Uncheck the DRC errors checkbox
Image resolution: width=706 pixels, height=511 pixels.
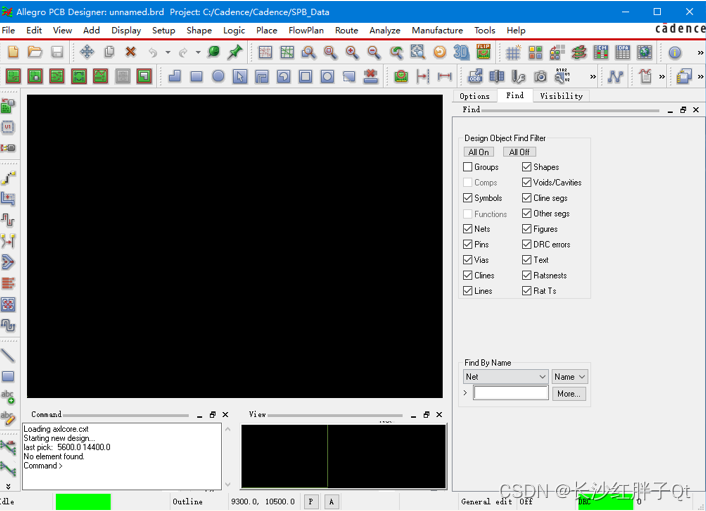[x=526, y=244]
